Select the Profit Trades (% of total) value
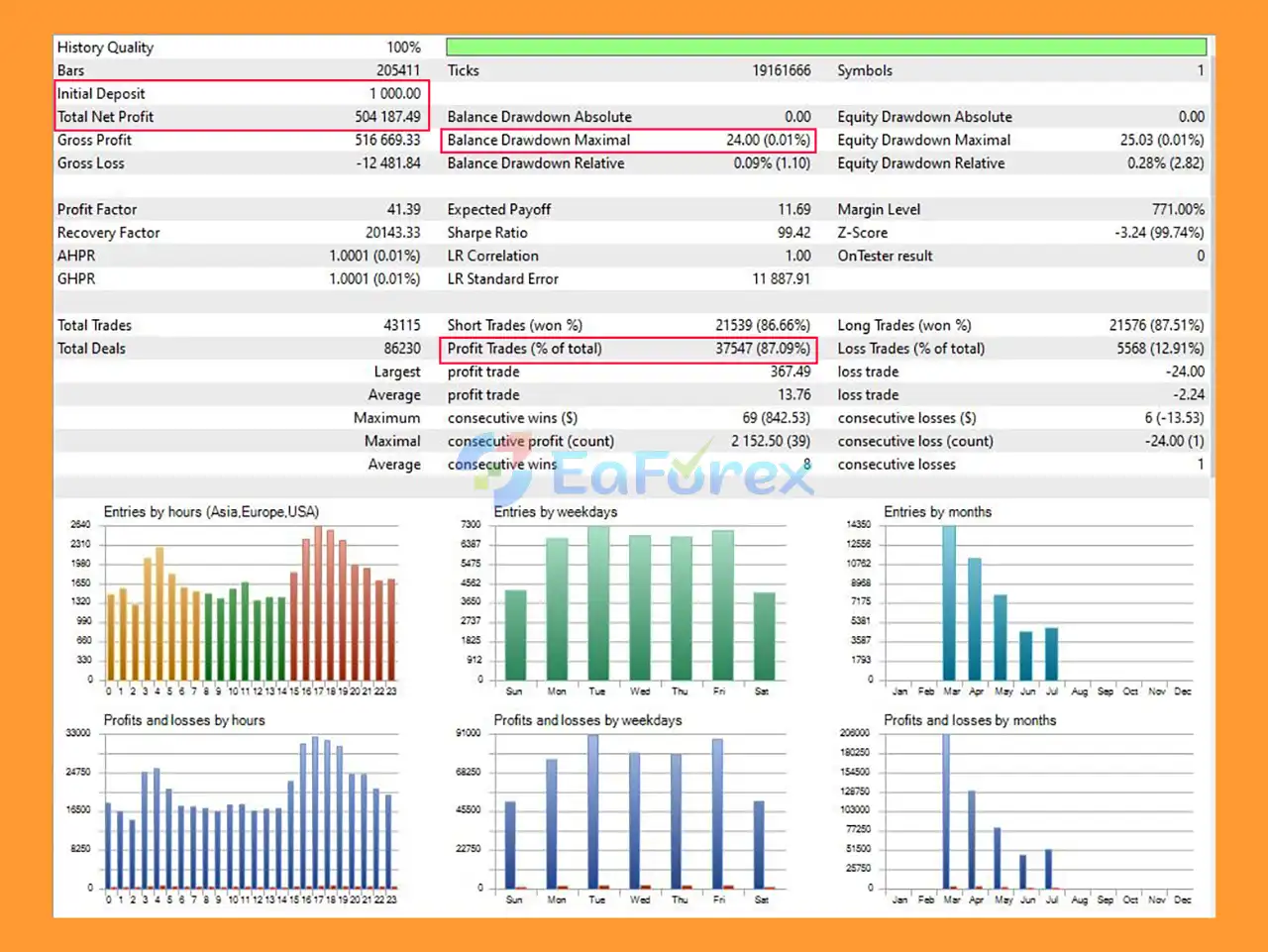1268x952 pixels. point(762,349)
